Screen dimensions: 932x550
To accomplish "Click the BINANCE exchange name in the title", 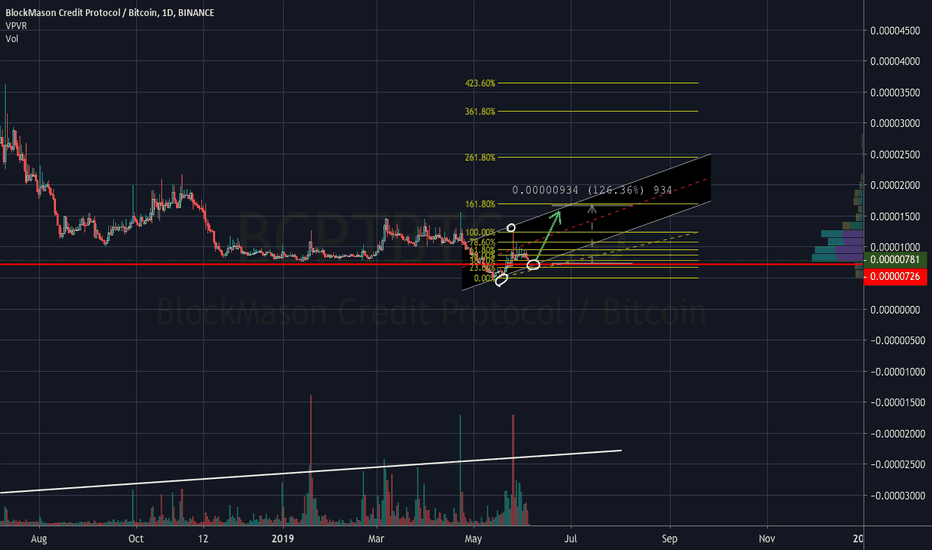I will click(196, 12).
